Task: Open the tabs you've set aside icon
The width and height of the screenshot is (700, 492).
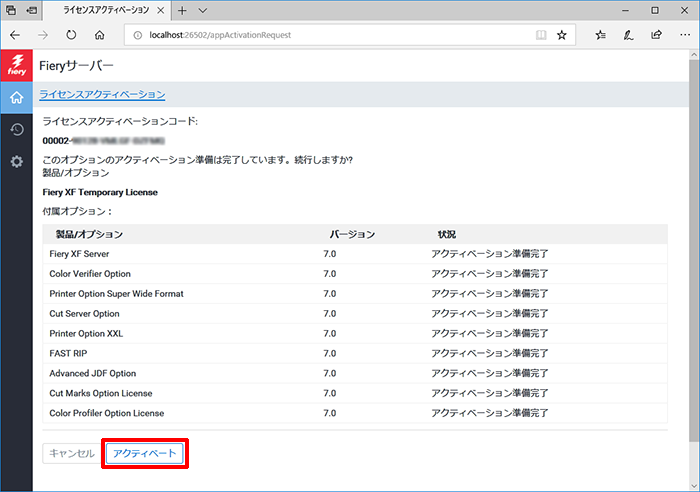Action: click(11, 10)
